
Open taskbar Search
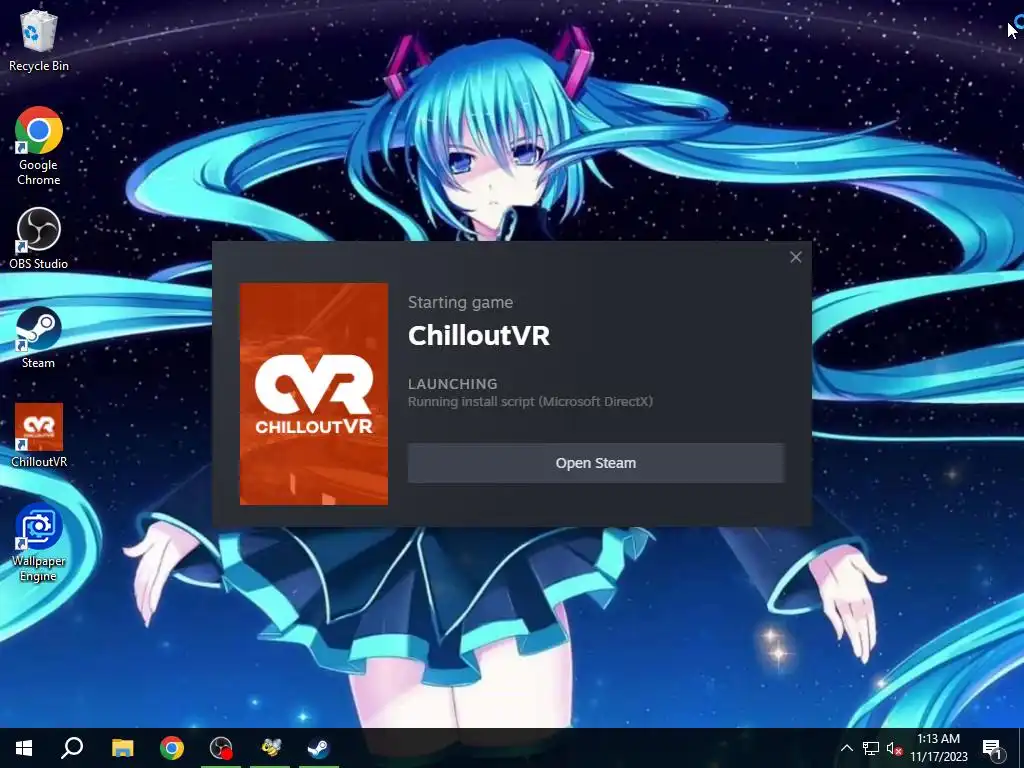pyautogui.click(x=72, y=748)
